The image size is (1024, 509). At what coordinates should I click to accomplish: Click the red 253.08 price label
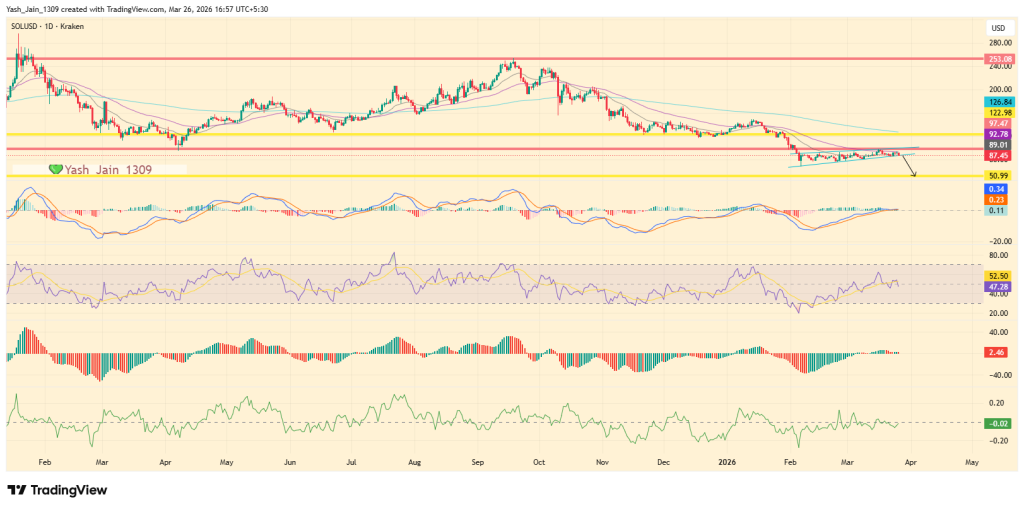(x=998, y=59)
